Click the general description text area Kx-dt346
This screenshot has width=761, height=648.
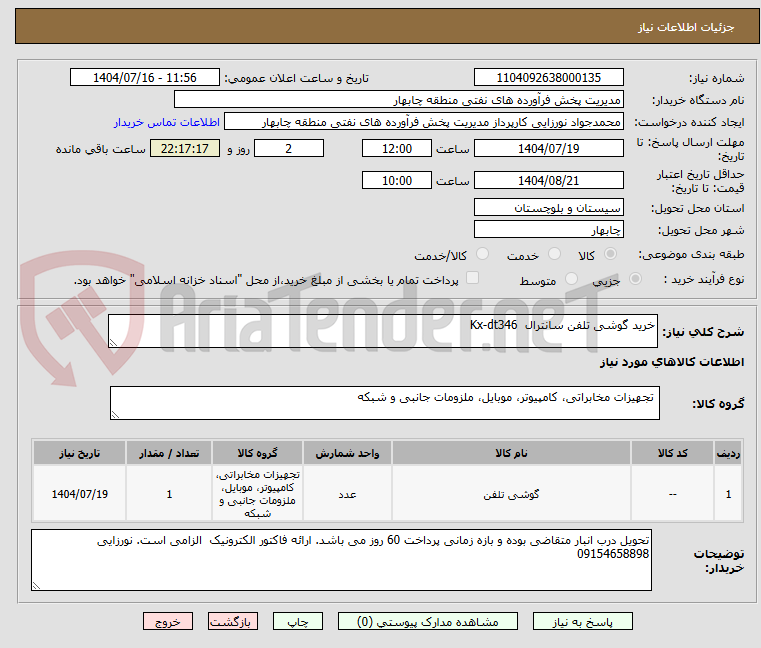click(x=383, y=331)
